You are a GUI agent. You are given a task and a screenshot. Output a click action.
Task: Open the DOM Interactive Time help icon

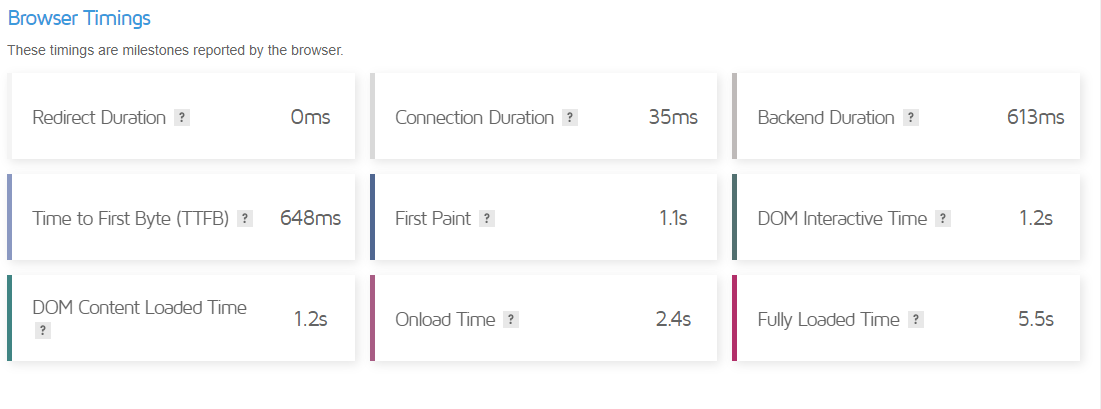click(942, 219)
